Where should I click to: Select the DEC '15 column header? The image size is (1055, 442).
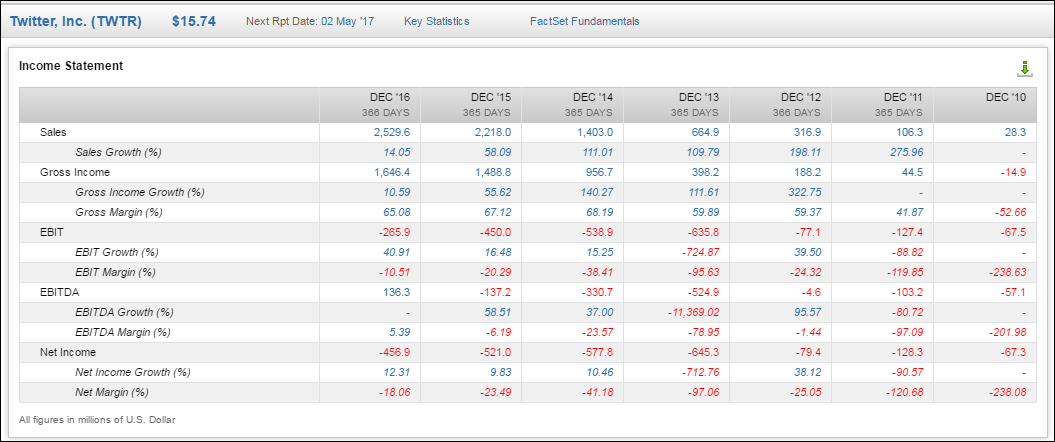pos(491,97)
